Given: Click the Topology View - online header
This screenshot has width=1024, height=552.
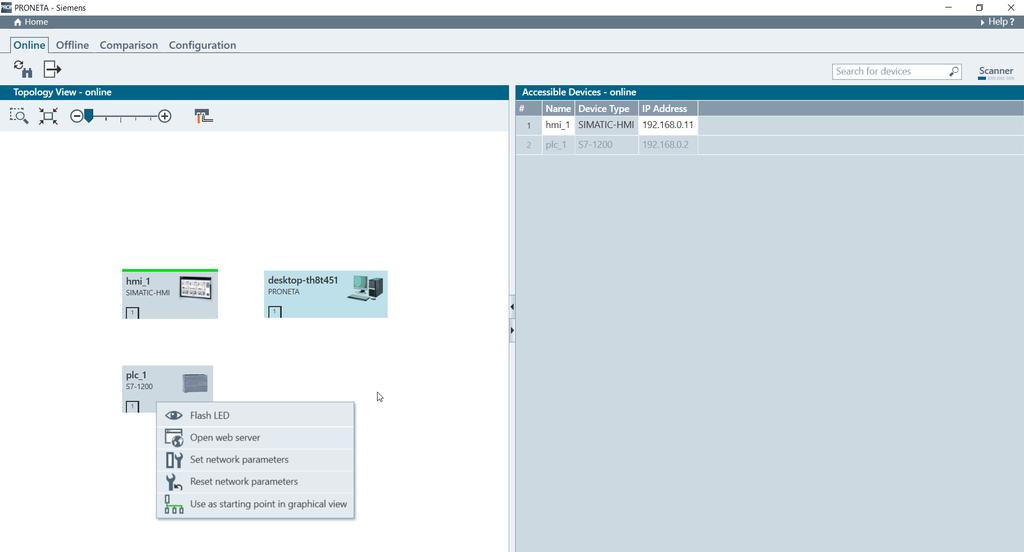Looking at the screenshot, I should [254, 92].
